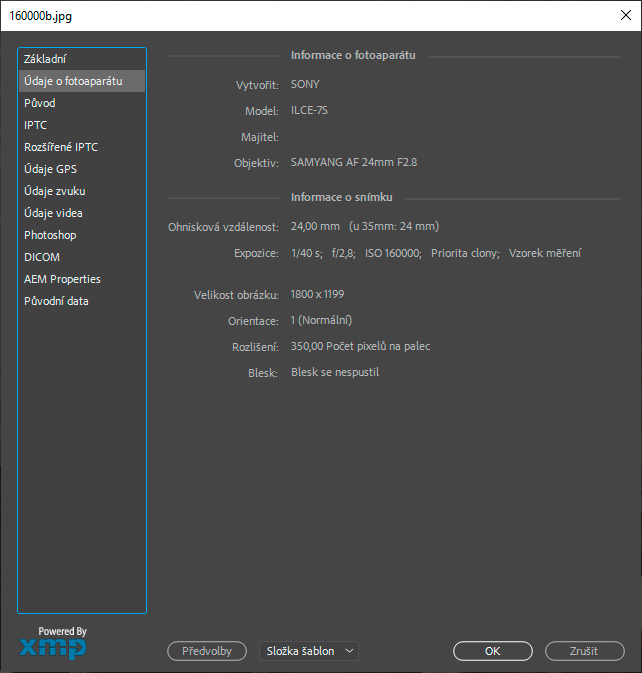This screenshot has height=673, width=642.
Task: Click the Zrušit button
Action: pyautogui.click(x=584, y=651)
